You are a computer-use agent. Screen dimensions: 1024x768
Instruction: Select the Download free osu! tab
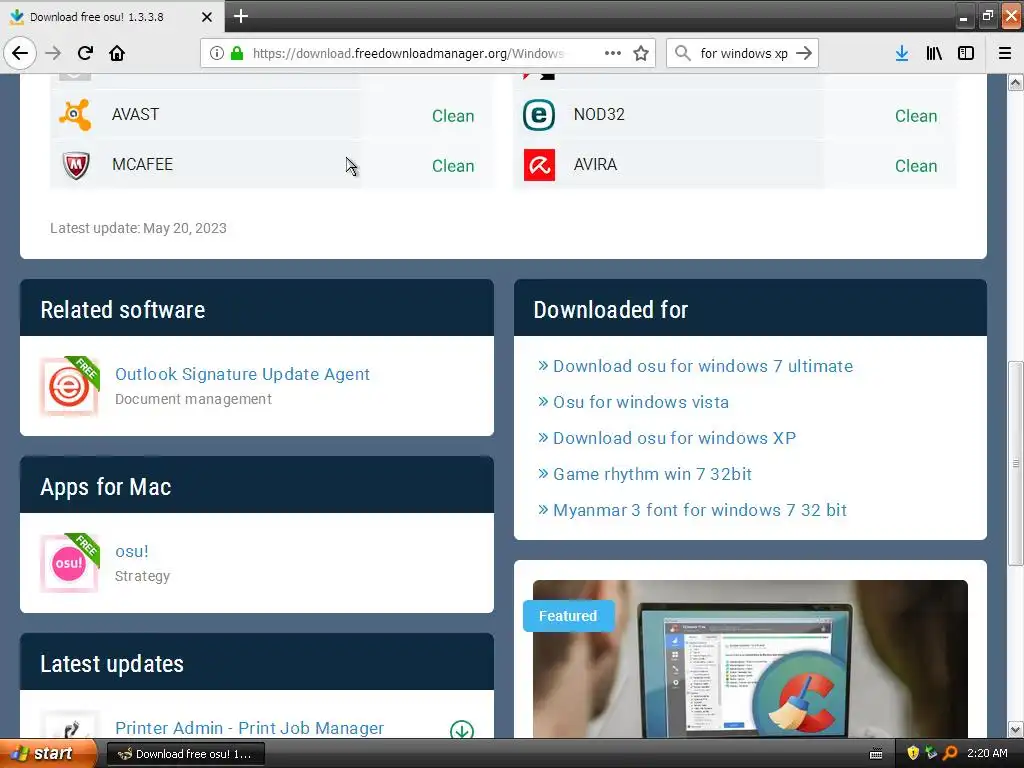pyautogui.click(x=112, y=17)
